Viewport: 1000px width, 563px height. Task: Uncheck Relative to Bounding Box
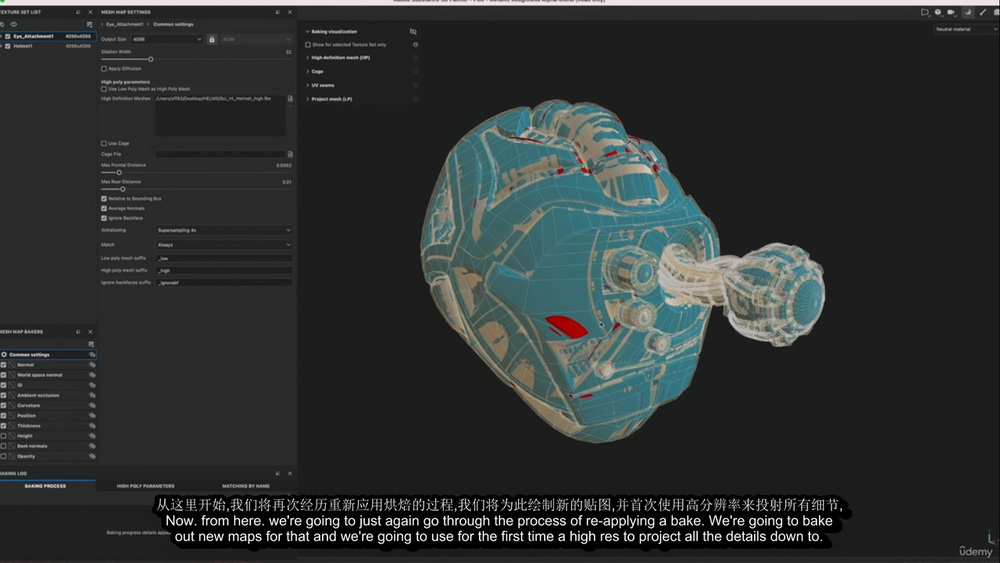(x=104, y=199)
